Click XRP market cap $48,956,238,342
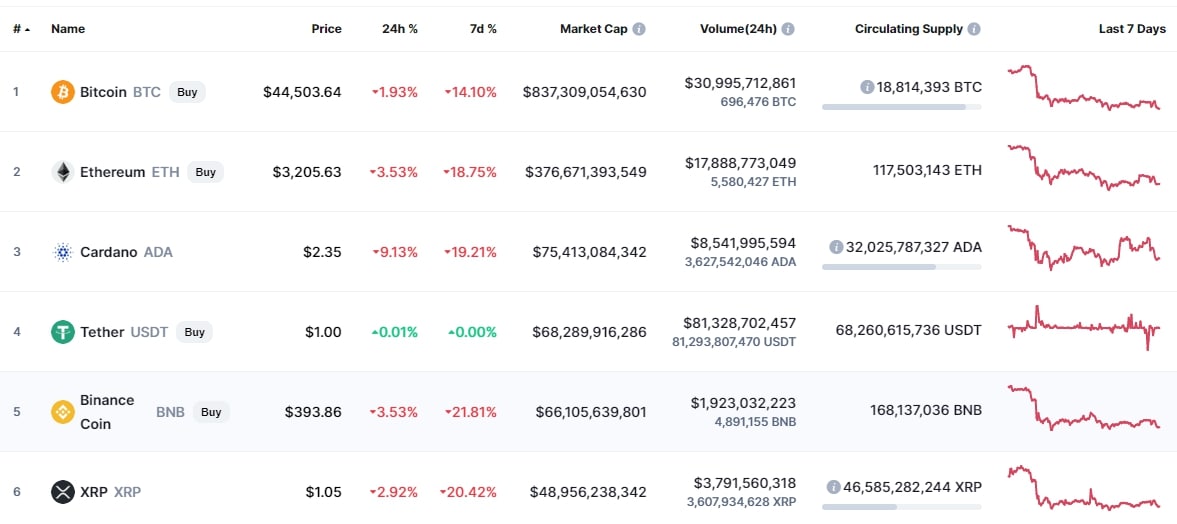Image resolution: width=1177 pixels, height=524 pixels. point(588,492)
